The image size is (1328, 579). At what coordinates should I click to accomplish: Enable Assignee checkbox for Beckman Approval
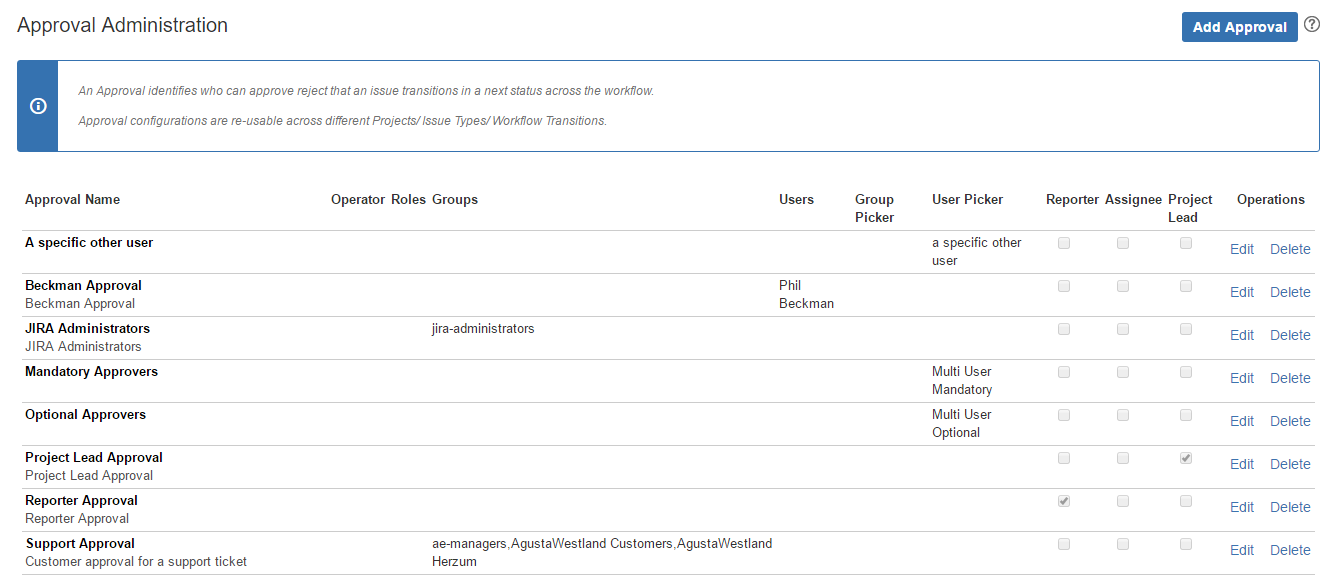(x=1123, y=286)
